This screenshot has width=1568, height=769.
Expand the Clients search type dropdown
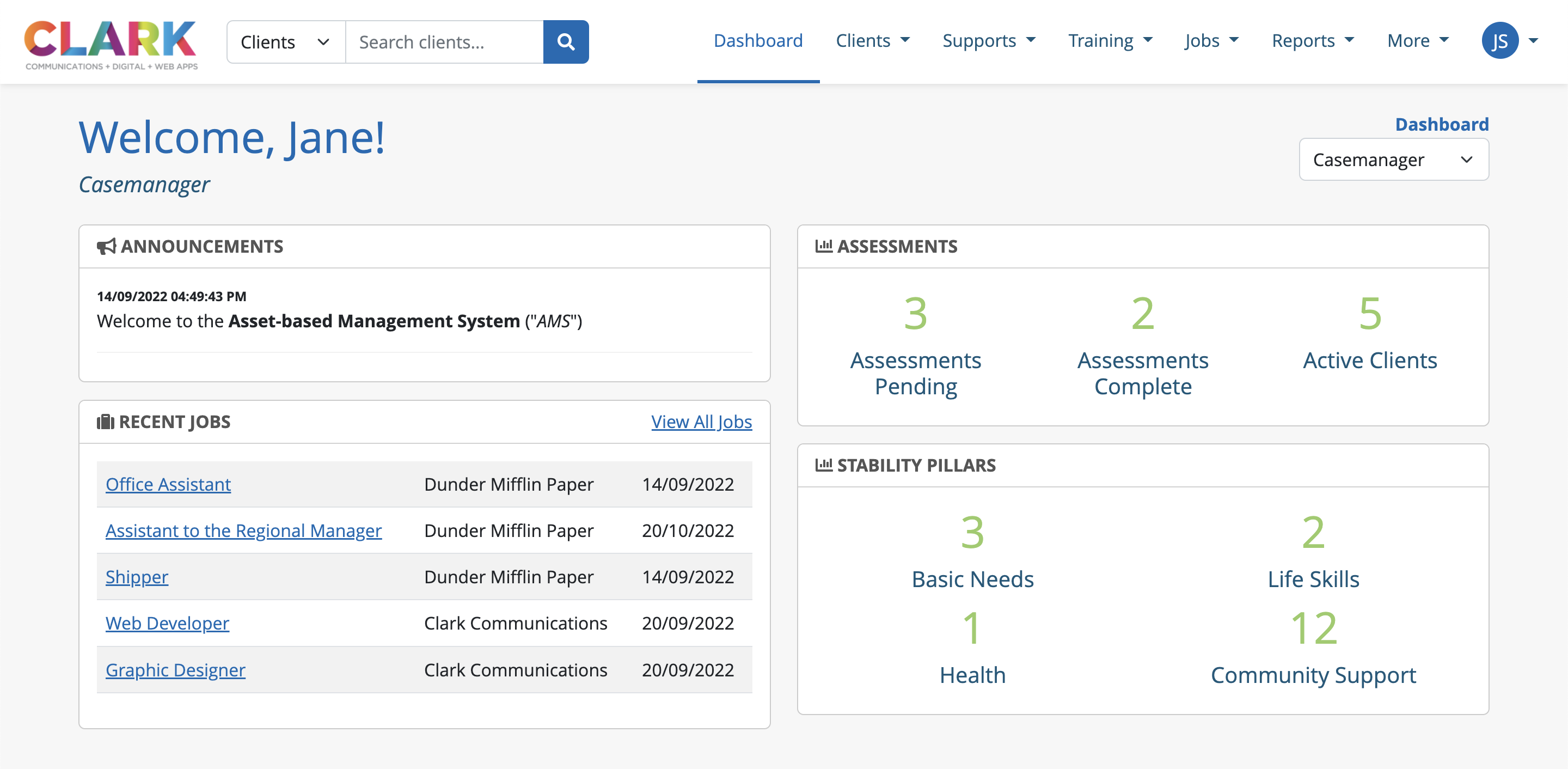[285, 41]
